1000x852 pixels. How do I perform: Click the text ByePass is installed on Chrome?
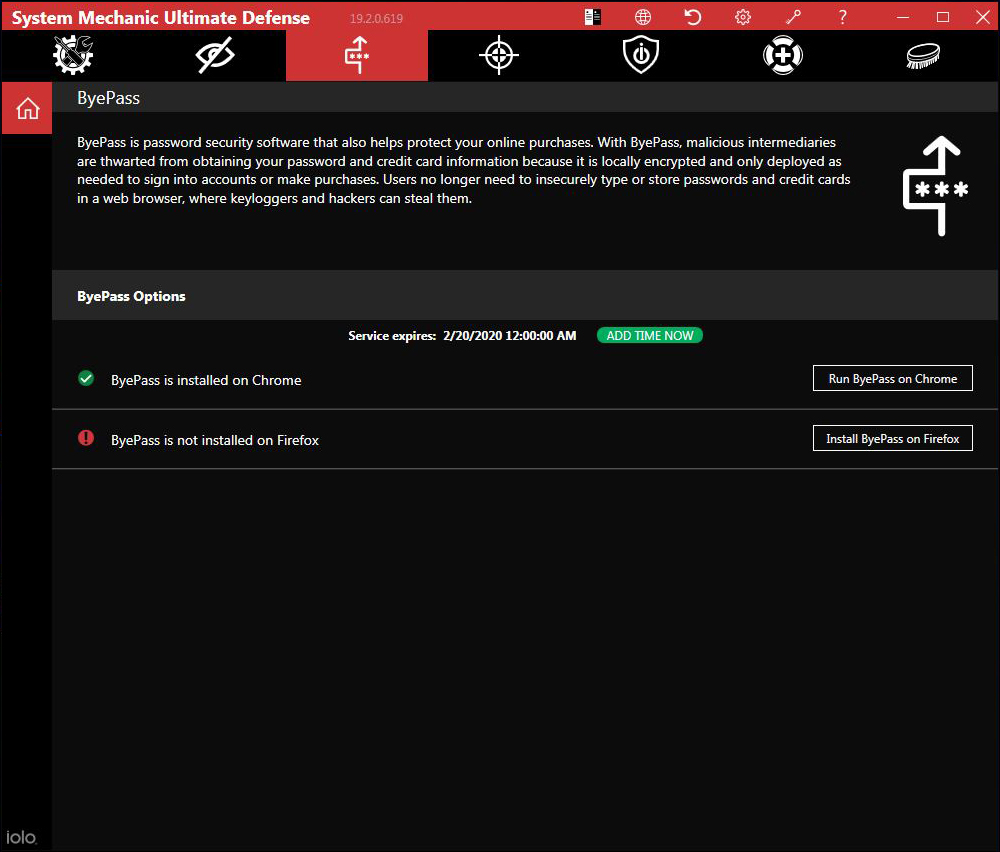(x=206, y=380)
